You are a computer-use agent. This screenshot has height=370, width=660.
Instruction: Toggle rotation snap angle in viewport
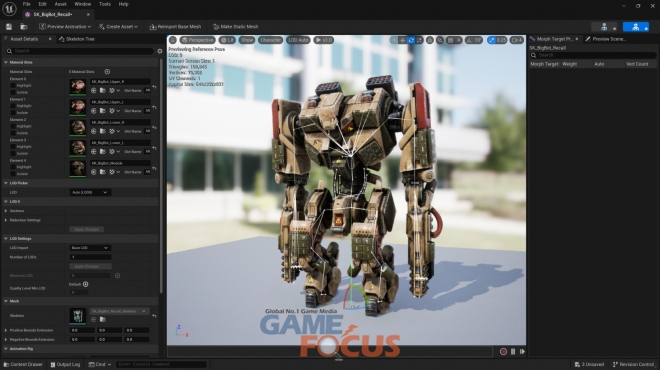tap(475, 40)
